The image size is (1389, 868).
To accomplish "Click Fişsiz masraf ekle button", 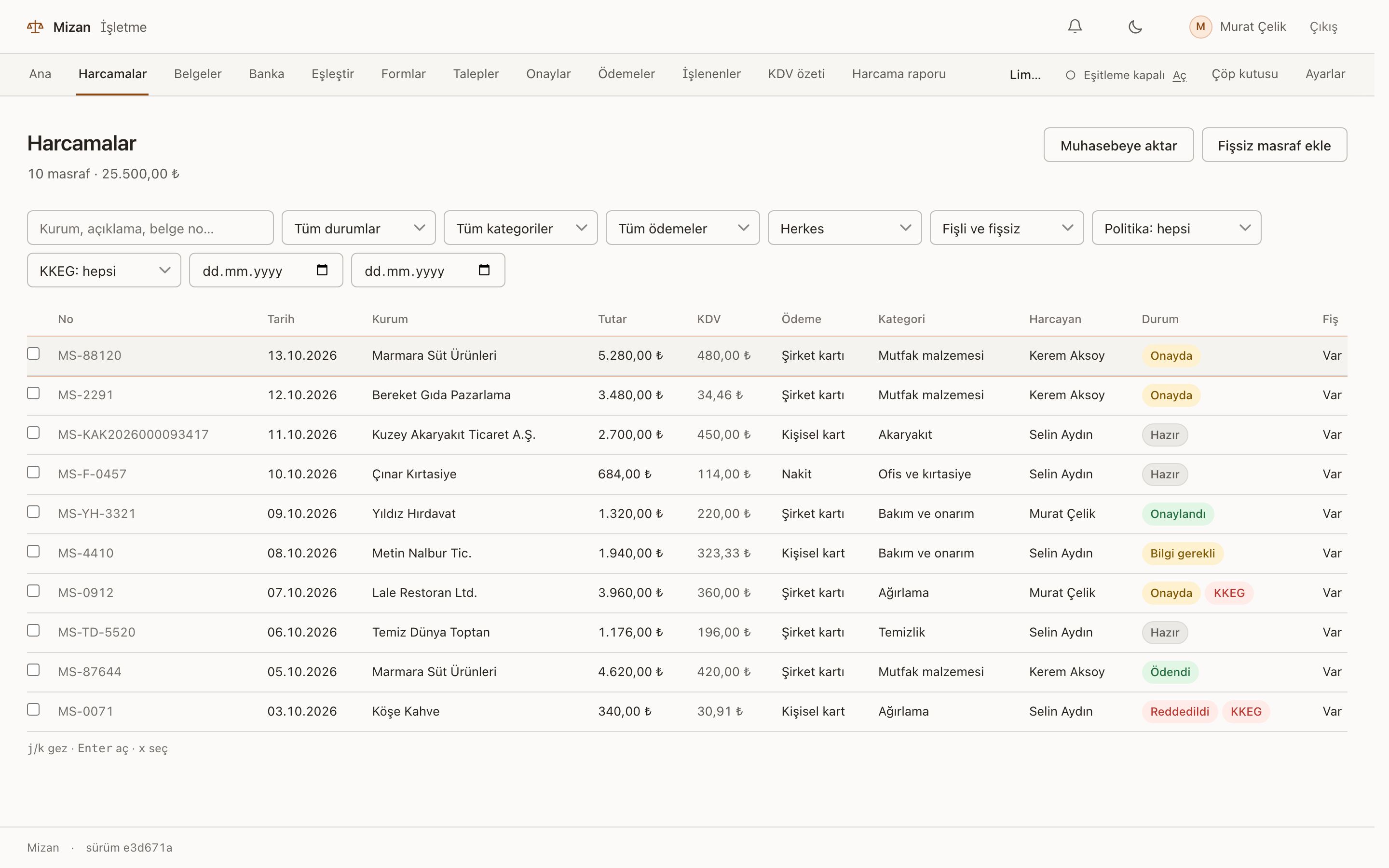I will pos(1274,145).
